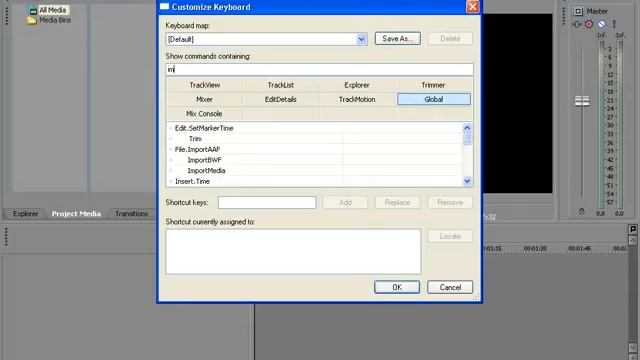The height and width of the screenshot is (360, 640).
Task: Open the Explorer tab in main window
Action: (25, 214)
